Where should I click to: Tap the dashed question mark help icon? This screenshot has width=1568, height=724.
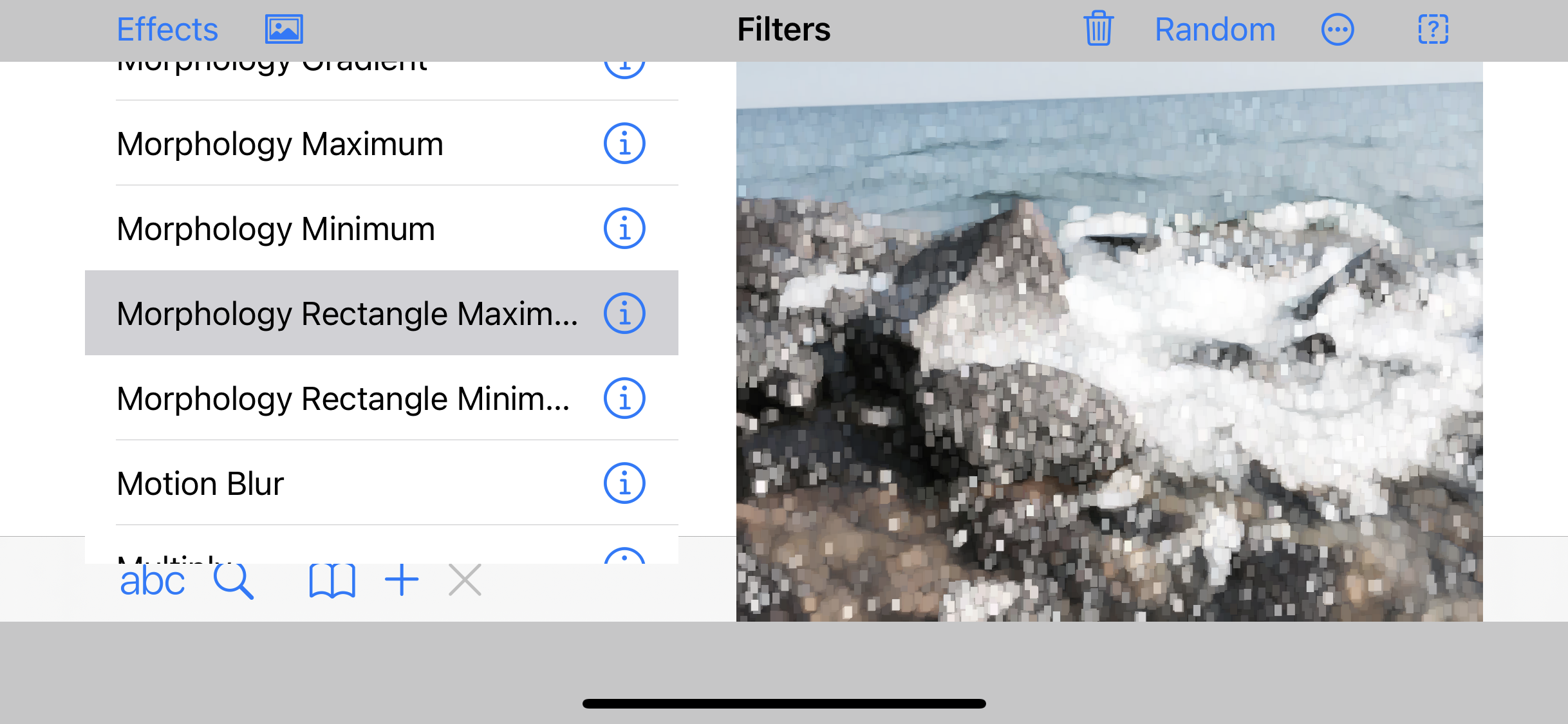tap(1433, 30)
